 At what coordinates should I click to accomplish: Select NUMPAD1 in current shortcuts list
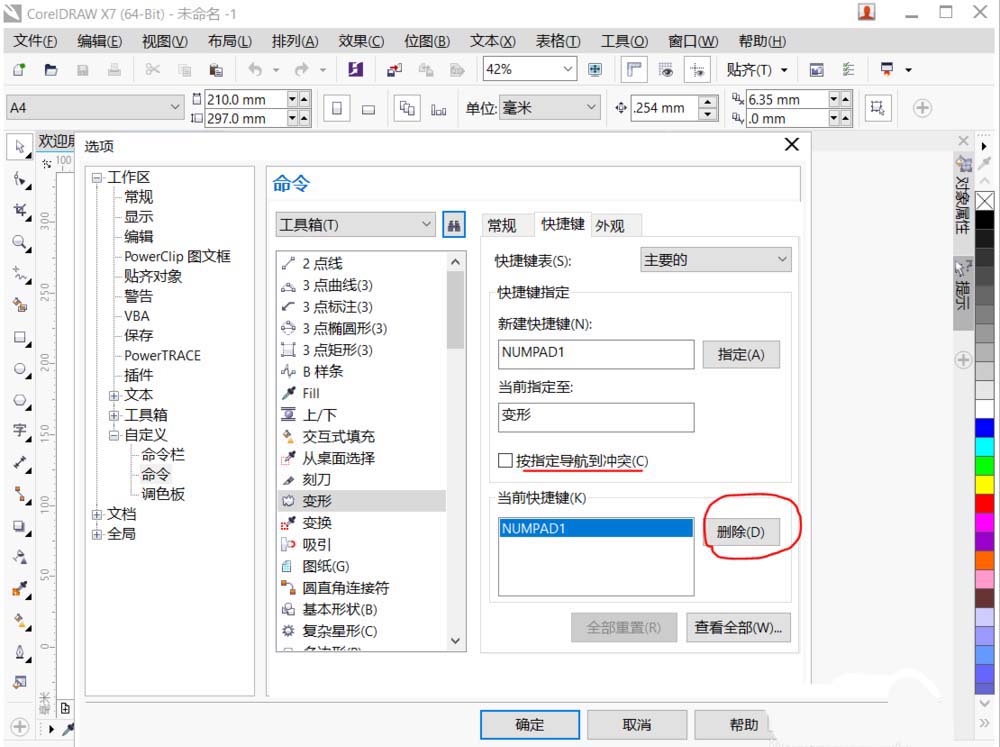point(596,528)
